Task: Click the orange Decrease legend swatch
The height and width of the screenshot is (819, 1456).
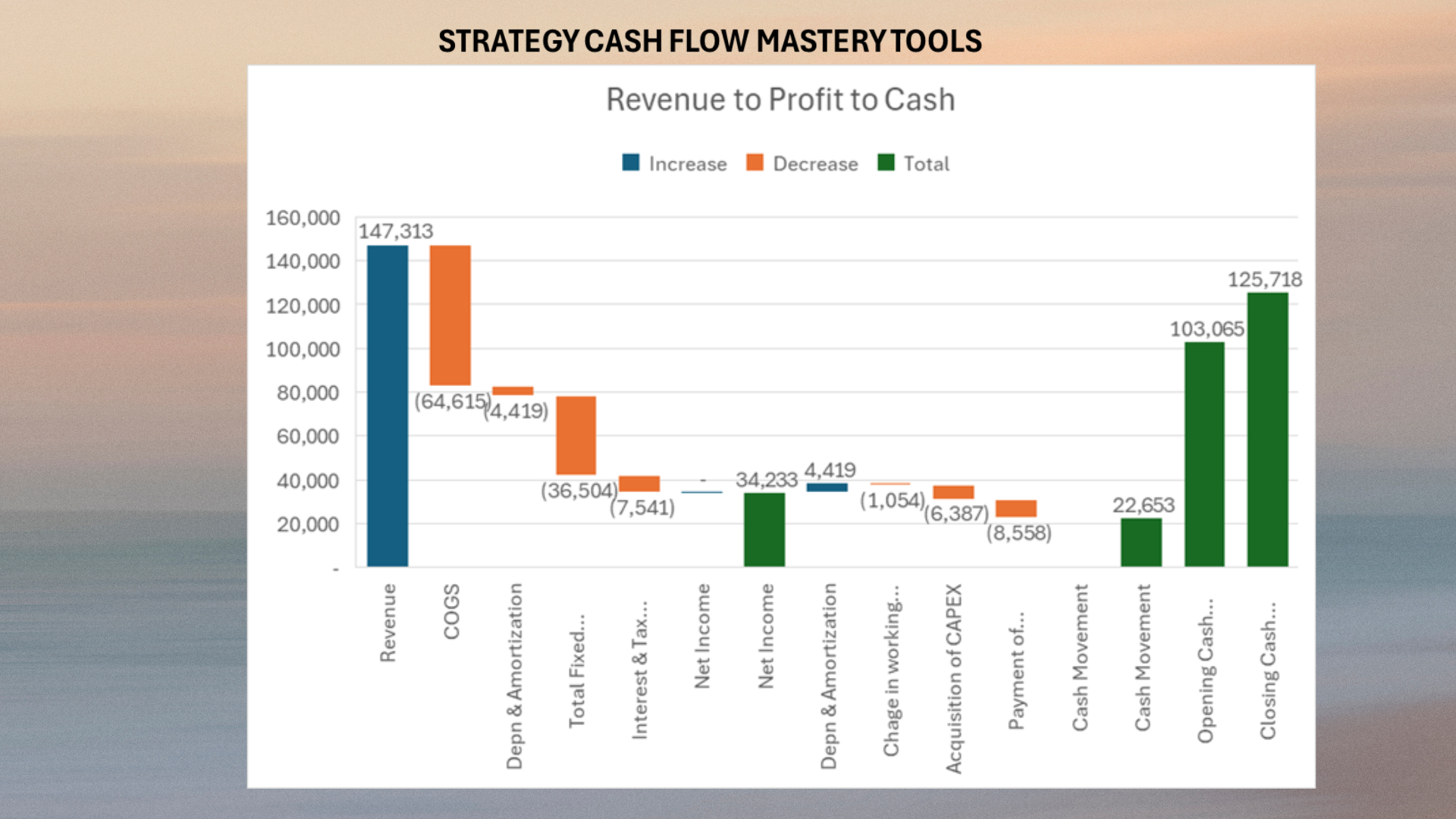Action: tap(755, 162)
